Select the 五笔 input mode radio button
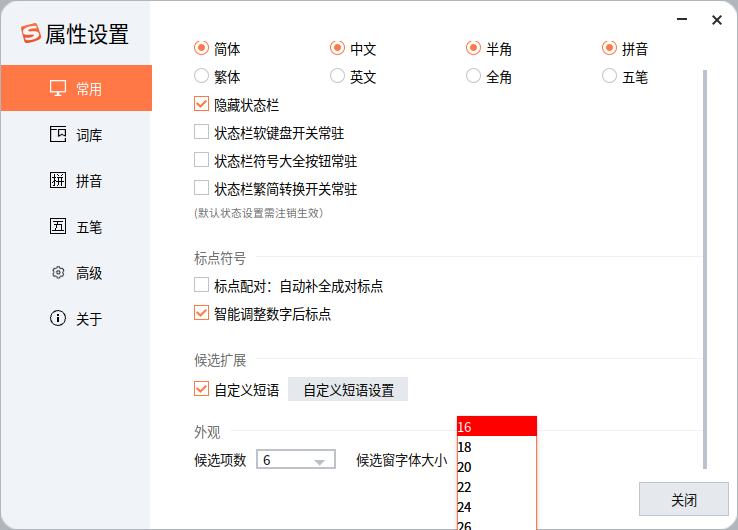738x530 pixels. click(x=609, y=76)
